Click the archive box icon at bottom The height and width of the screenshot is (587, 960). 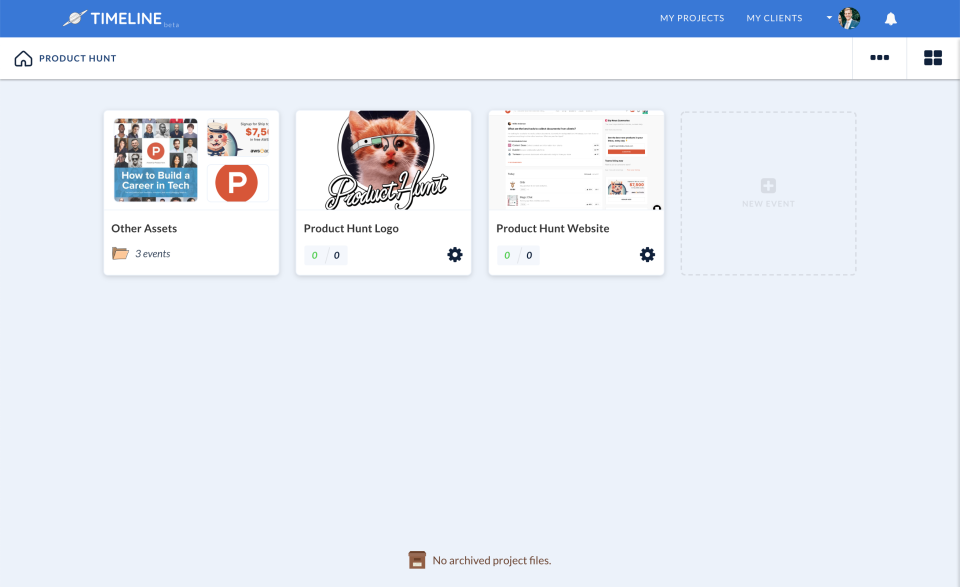pyautogui.click(x=417, y=560)
